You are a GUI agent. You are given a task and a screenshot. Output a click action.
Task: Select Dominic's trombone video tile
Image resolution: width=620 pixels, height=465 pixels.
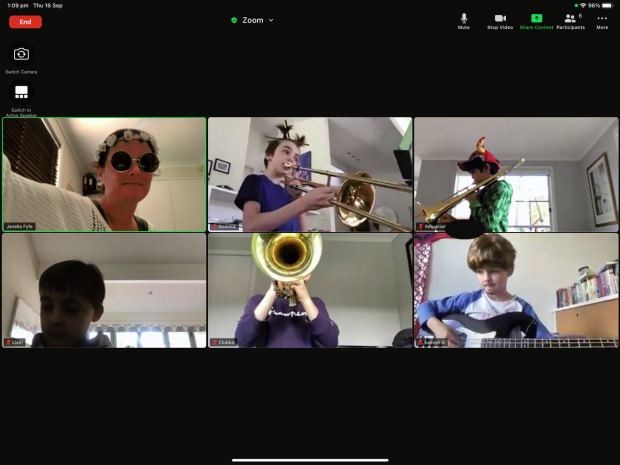point(310,174)
